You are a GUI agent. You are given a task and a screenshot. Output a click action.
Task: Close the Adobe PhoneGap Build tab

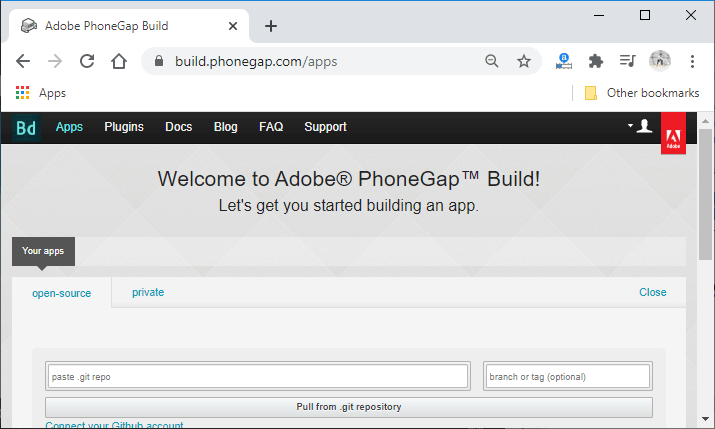(x=233, y=26)
